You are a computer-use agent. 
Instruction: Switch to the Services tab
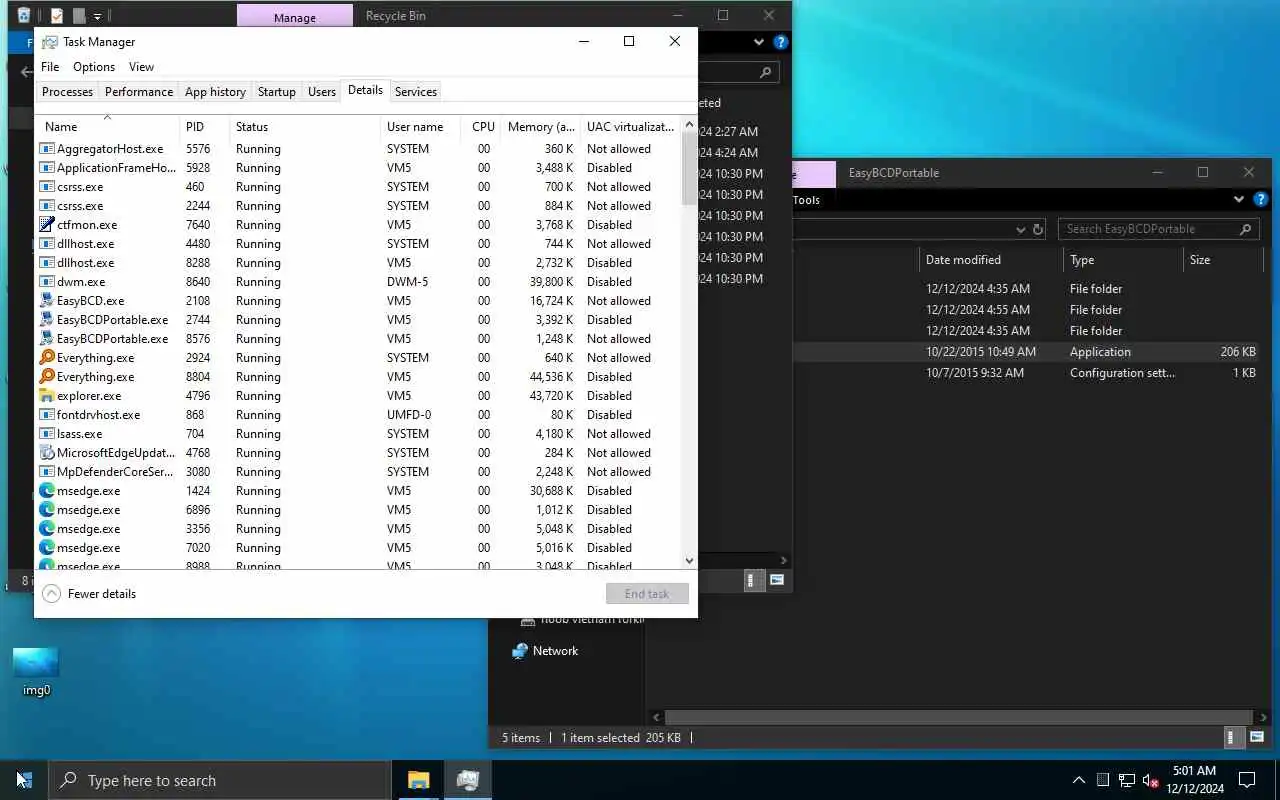point(416,92)
